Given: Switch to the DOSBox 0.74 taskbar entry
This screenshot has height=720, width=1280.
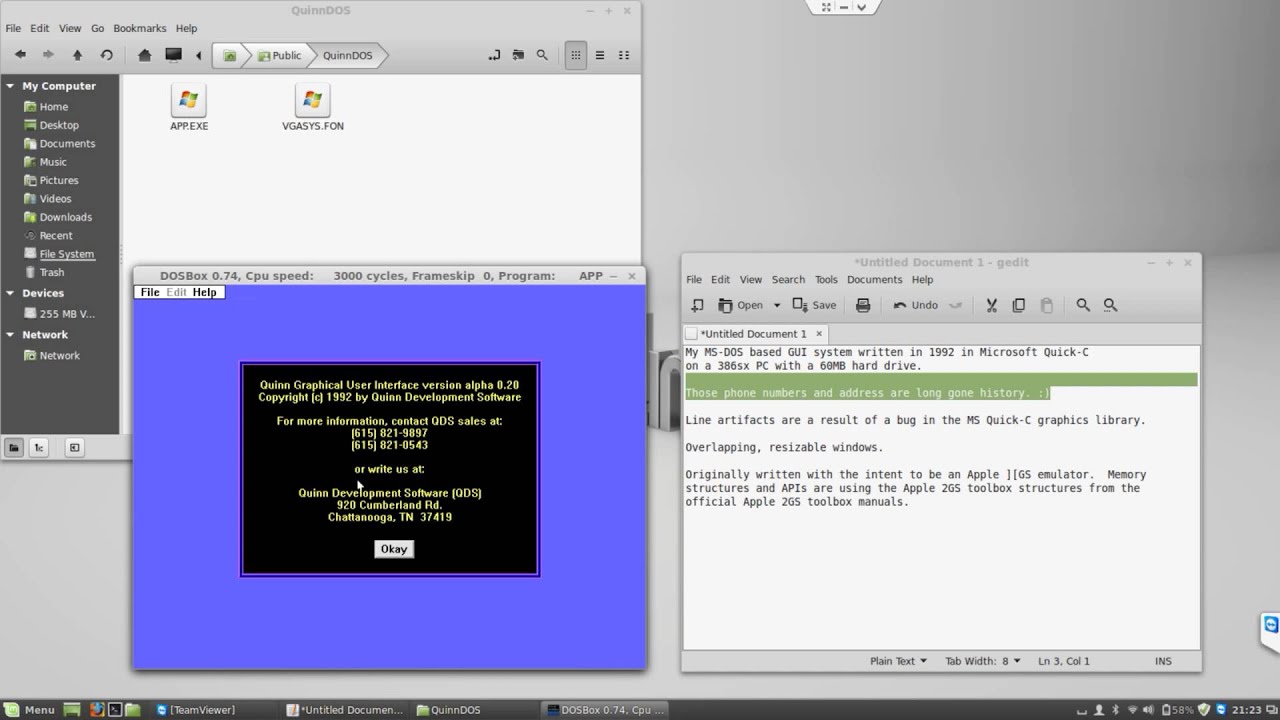Looking at the screenshot, I should click(x=604, y=710).
